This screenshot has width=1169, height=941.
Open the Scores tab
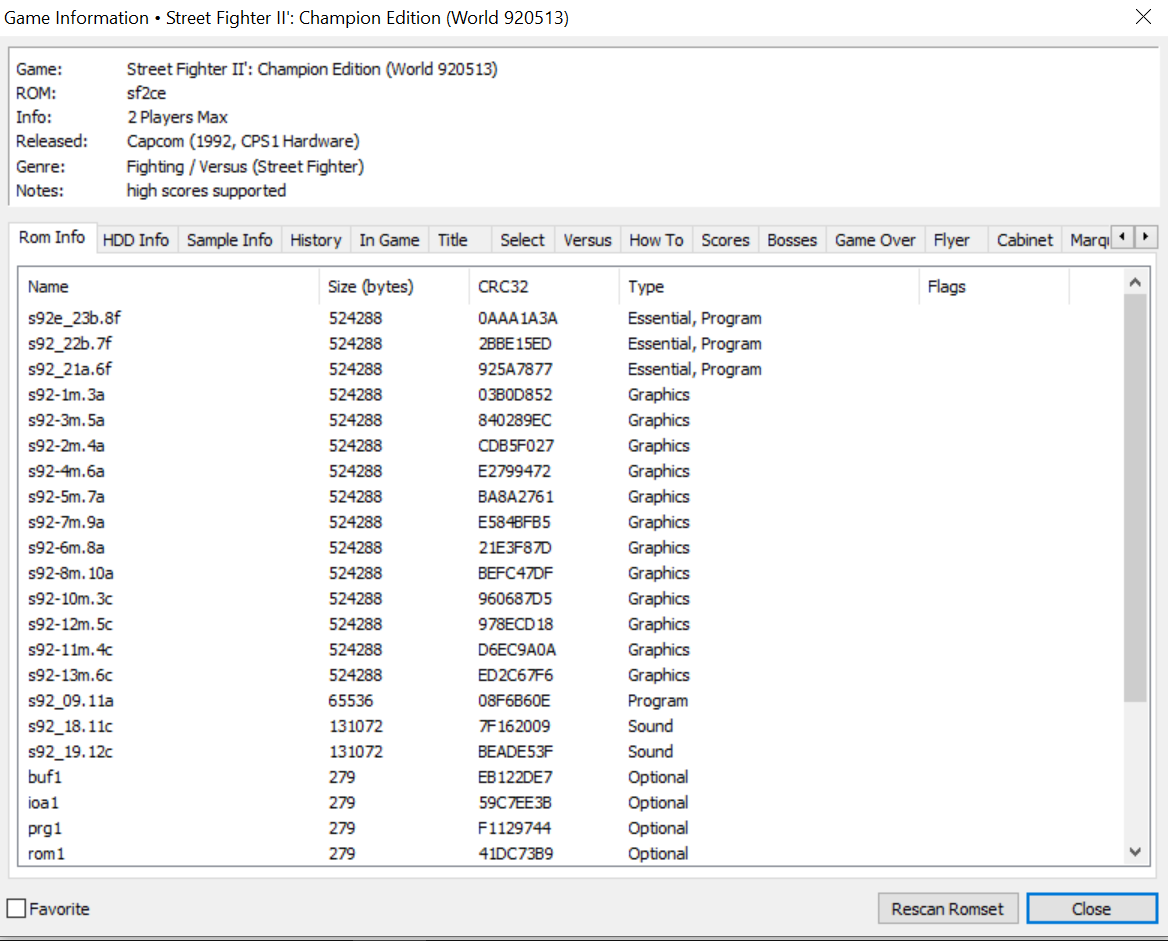(x=725, y=240)
